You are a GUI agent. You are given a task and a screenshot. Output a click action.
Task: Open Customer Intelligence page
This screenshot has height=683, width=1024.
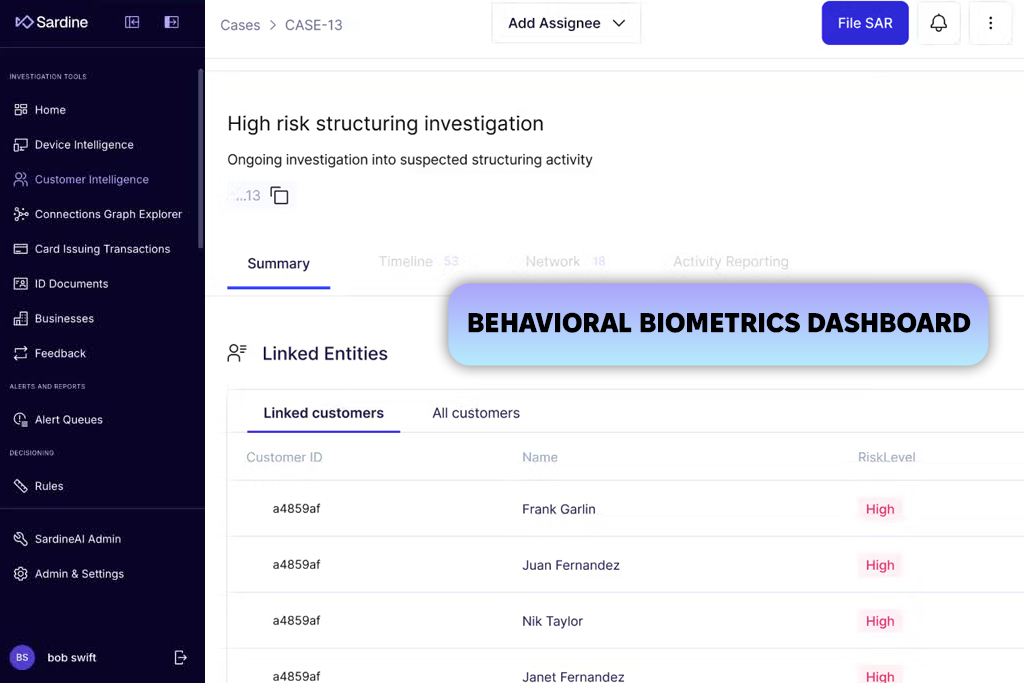[x=91, y=180]
